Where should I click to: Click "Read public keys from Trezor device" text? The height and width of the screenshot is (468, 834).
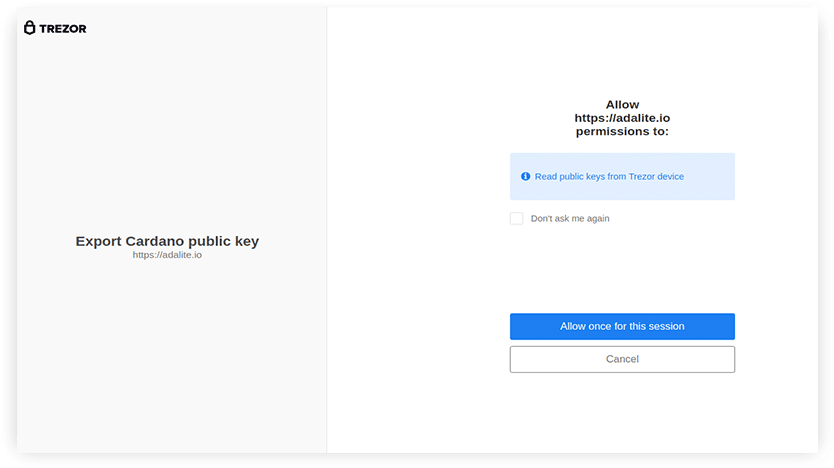[610, 177]
